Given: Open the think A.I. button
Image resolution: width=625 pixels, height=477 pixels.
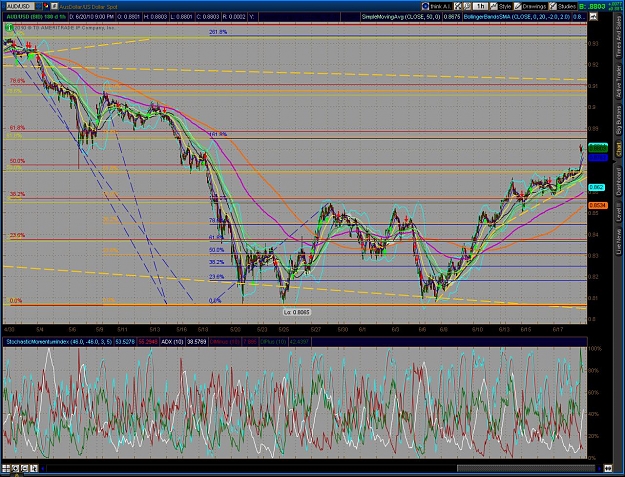Looking at the screenshot, I should 437,6.
